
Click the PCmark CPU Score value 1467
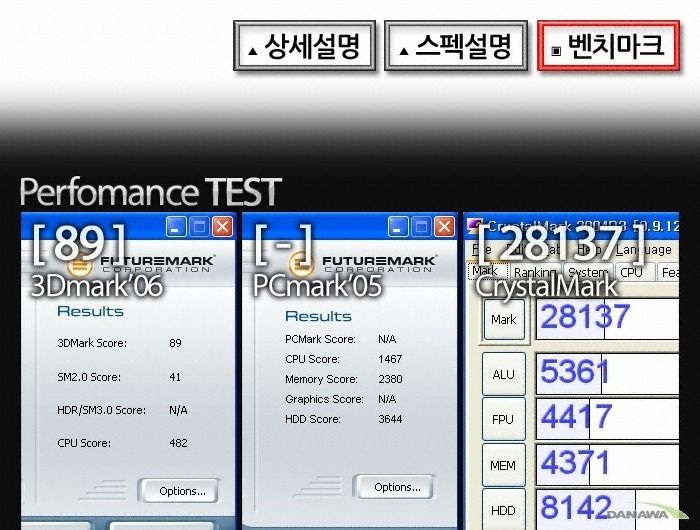coord(390,359)
